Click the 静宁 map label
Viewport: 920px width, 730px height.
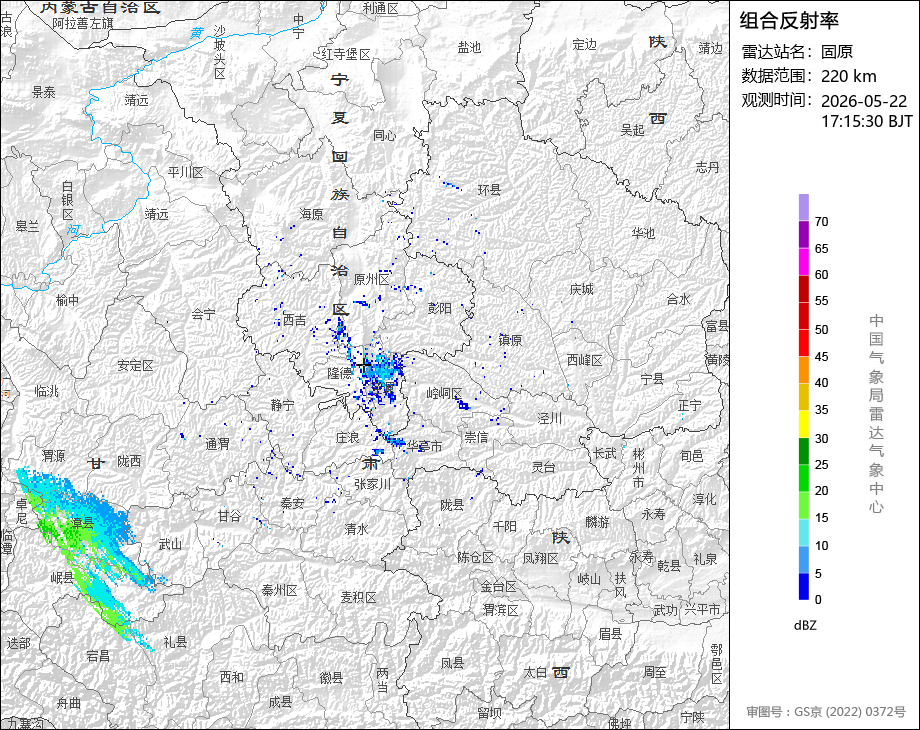(282, 405)
